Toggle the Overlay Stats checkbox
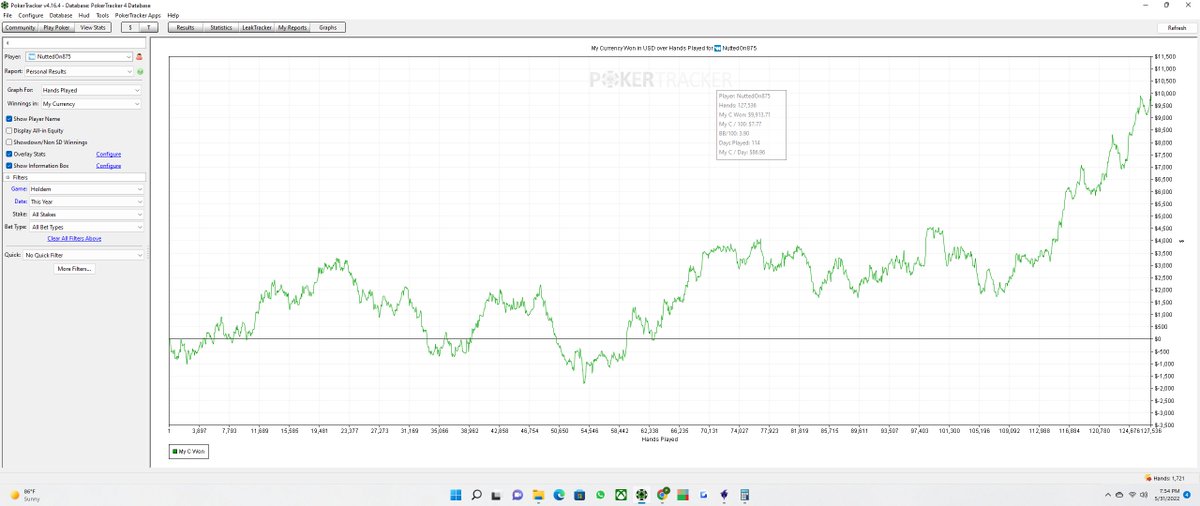Image resolution: width=1200 pixels, height=506 pixels. (9, 154)
